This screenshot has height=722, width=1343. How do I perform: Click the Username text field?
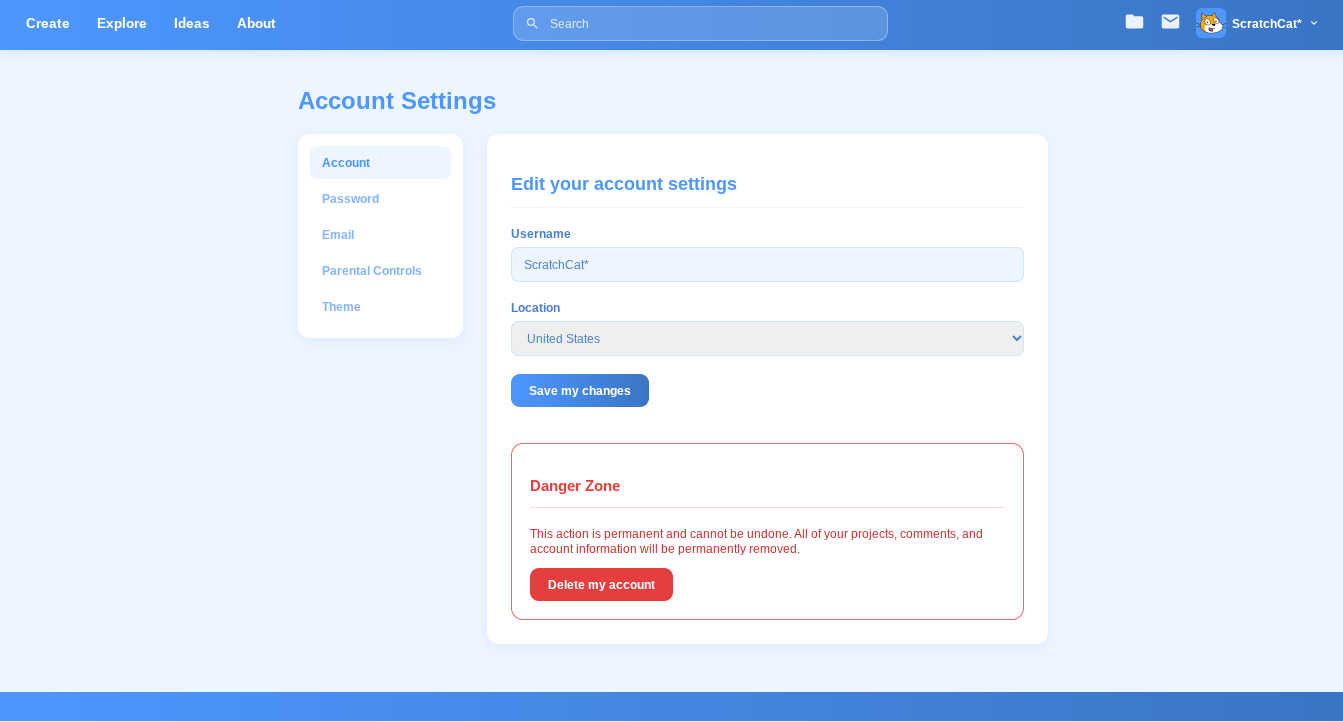coord(767,265)
